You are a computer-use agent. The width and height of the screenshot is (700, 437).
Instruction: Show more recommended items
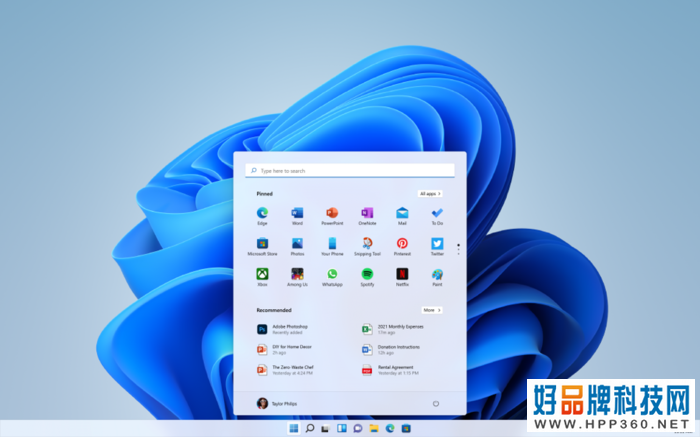coord(432,310)
